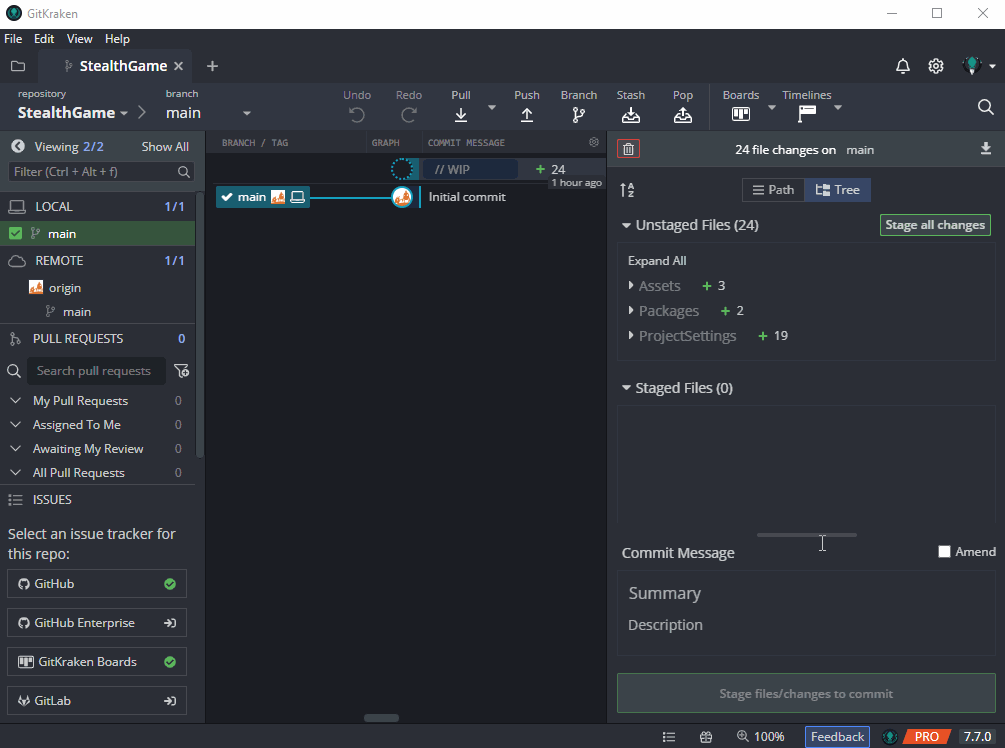Open the Boards icon in toolbar
Viewport: 1005px width, 748px height.
pos(741,114)
